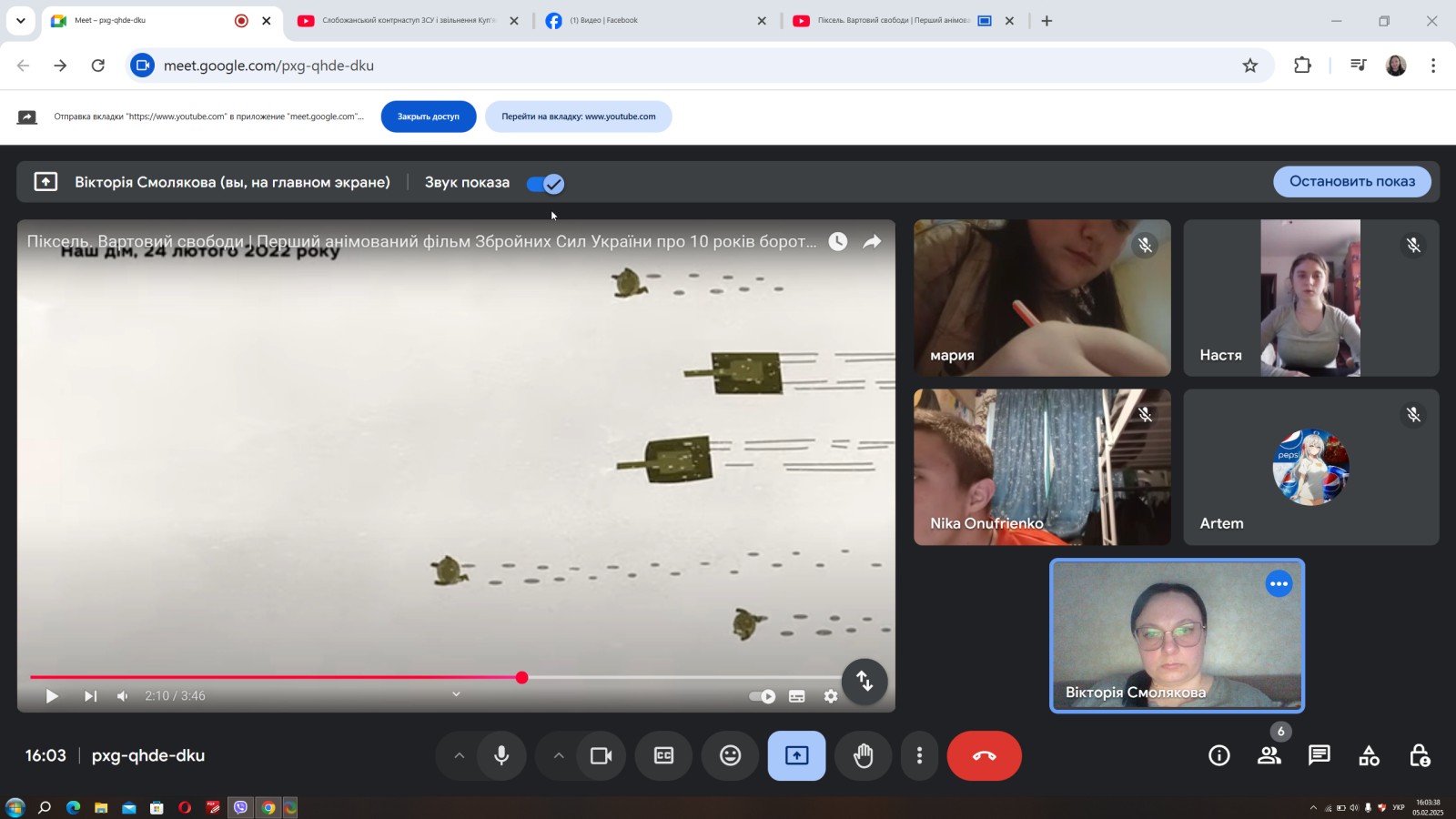Close the Facebook tab

pyautogui.click(x=762, y=20)
